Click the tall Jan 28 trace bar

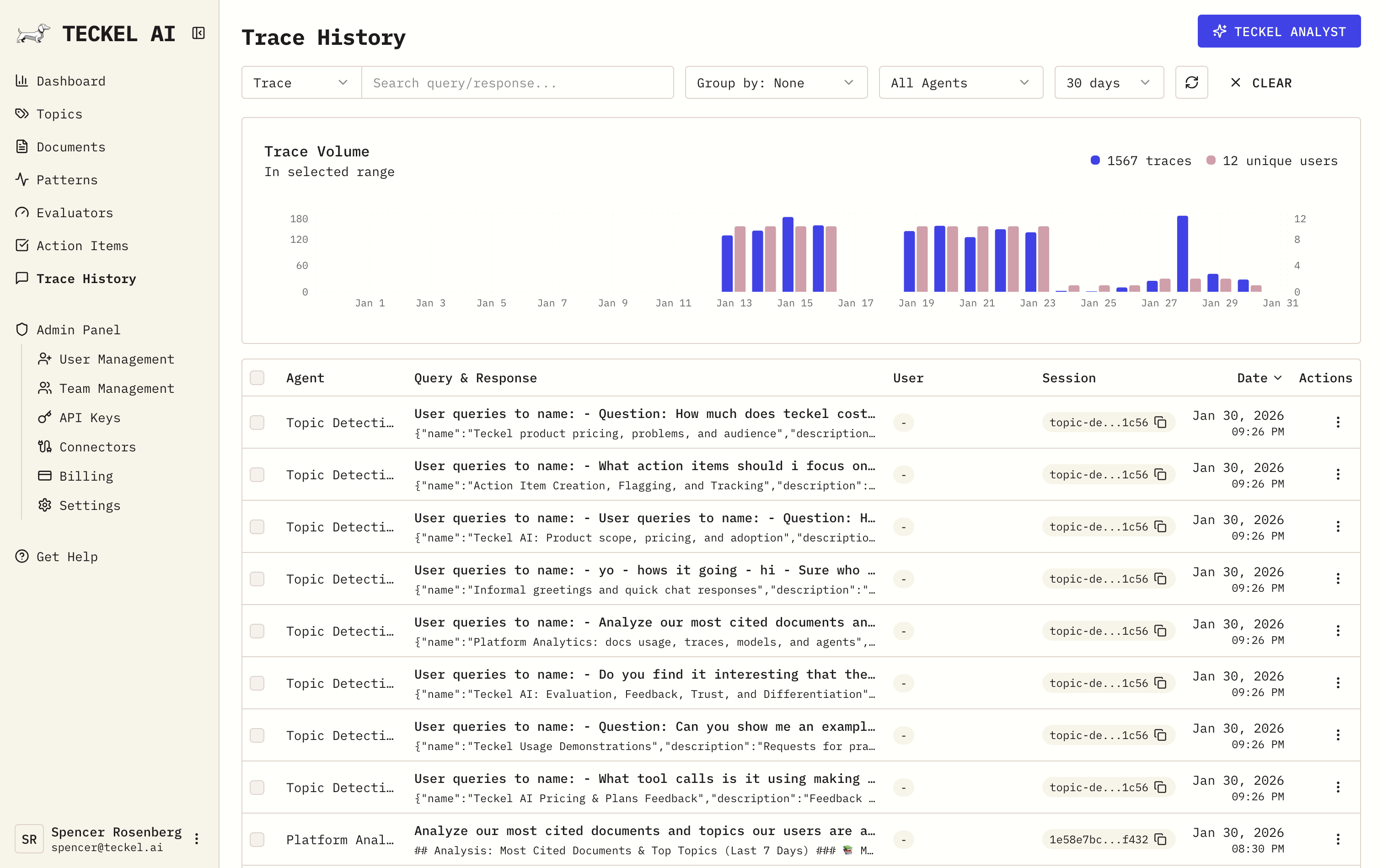point(1182,254)
